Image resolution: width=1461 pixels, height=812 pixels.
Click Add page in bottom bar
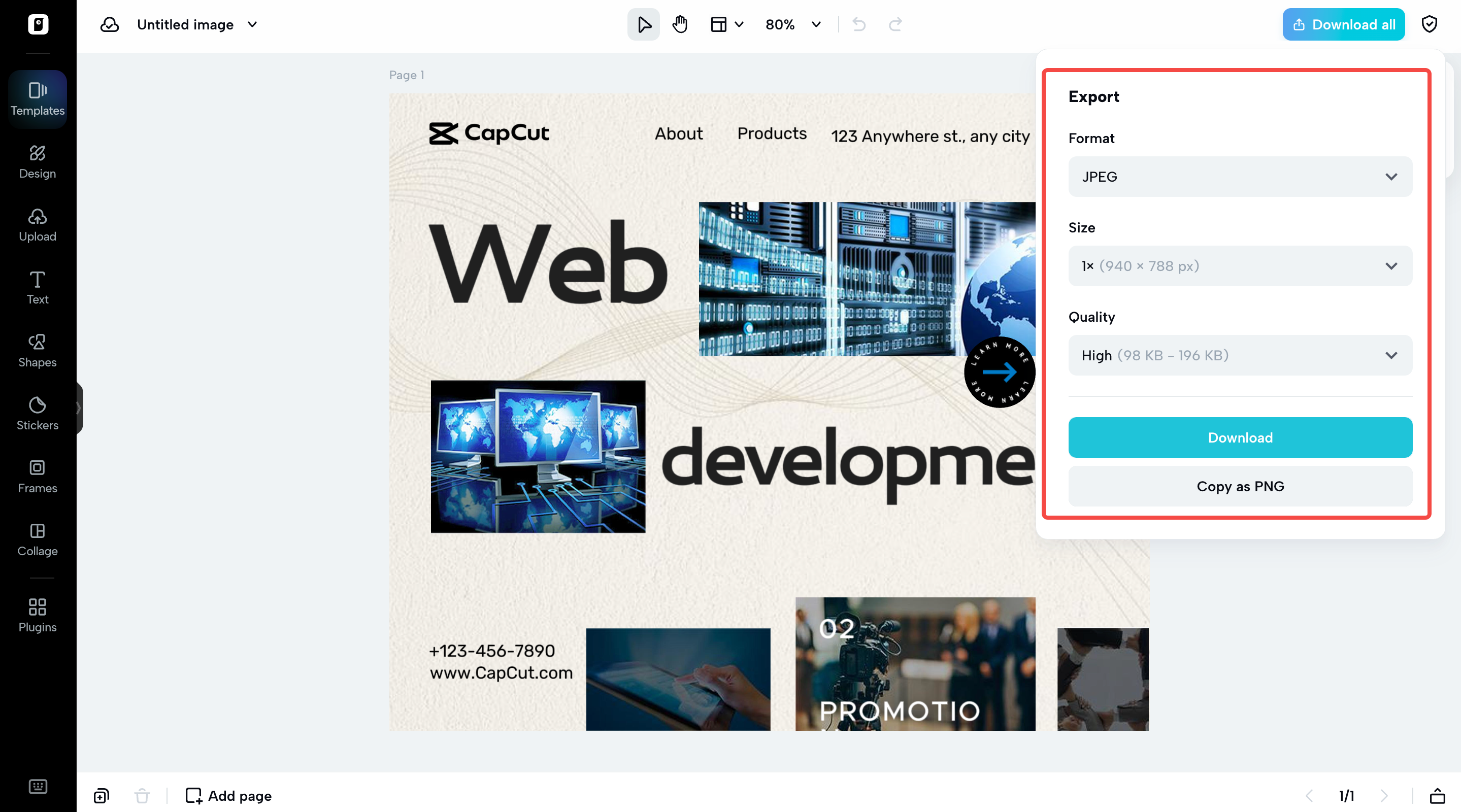click(228, 796)
